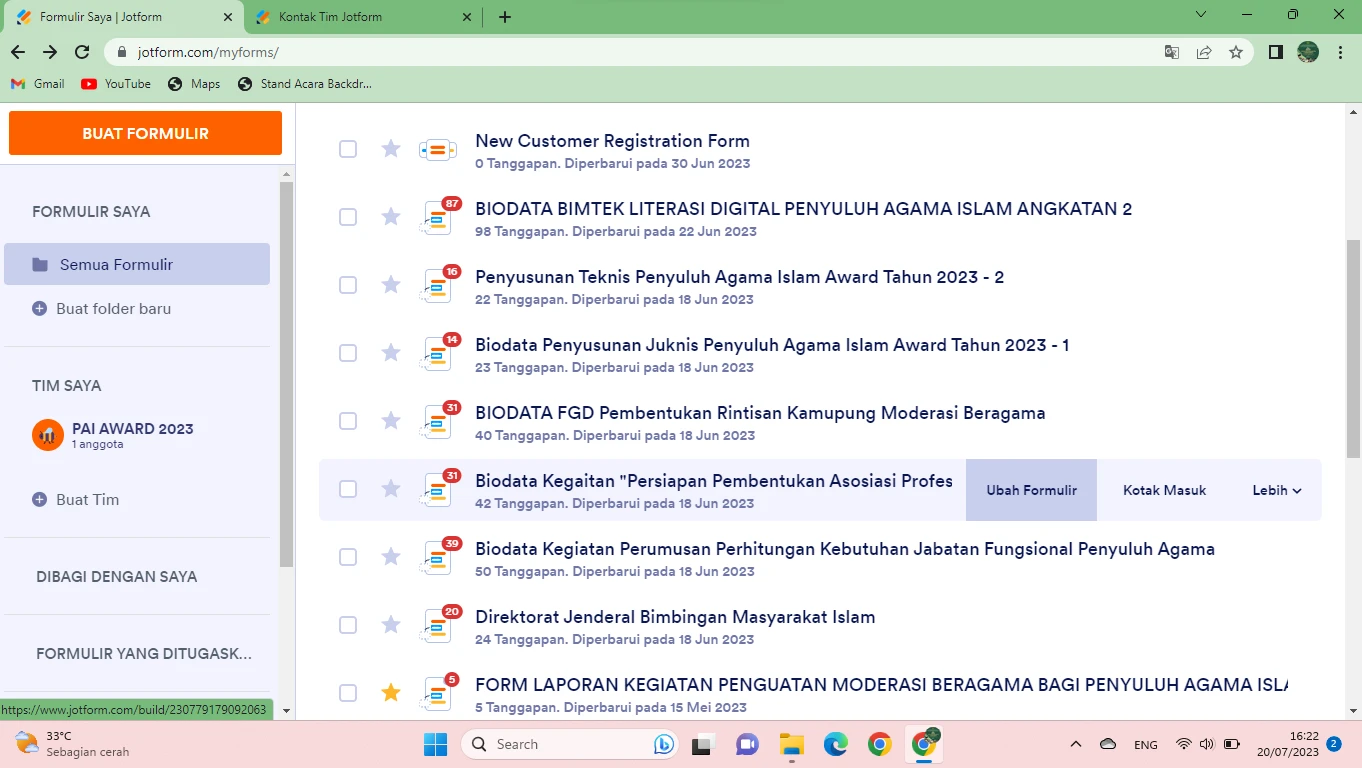Viewport: 1362px width, 768px height.
Task: Click the New Customer Registration Form thumbnail icon
Action: (437, 148)
